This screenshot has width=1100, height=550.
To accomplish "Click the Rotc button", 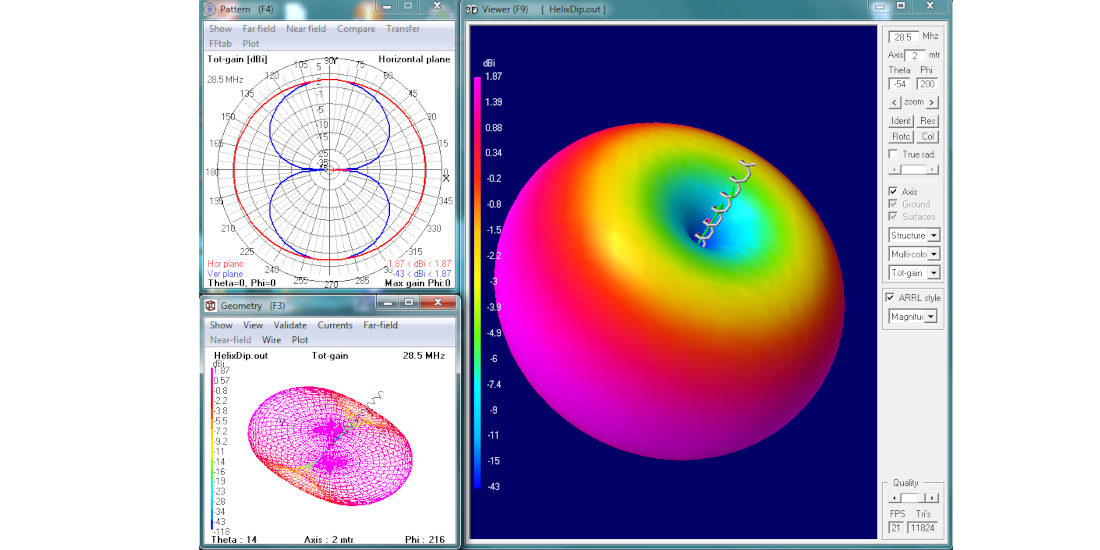I will tap(901, 137).
